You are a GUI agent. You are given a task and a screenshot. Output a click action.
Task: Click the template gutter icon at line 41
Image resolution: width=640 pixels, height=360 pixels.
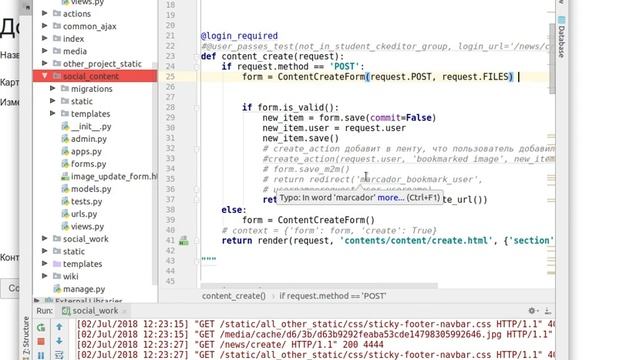184,240
